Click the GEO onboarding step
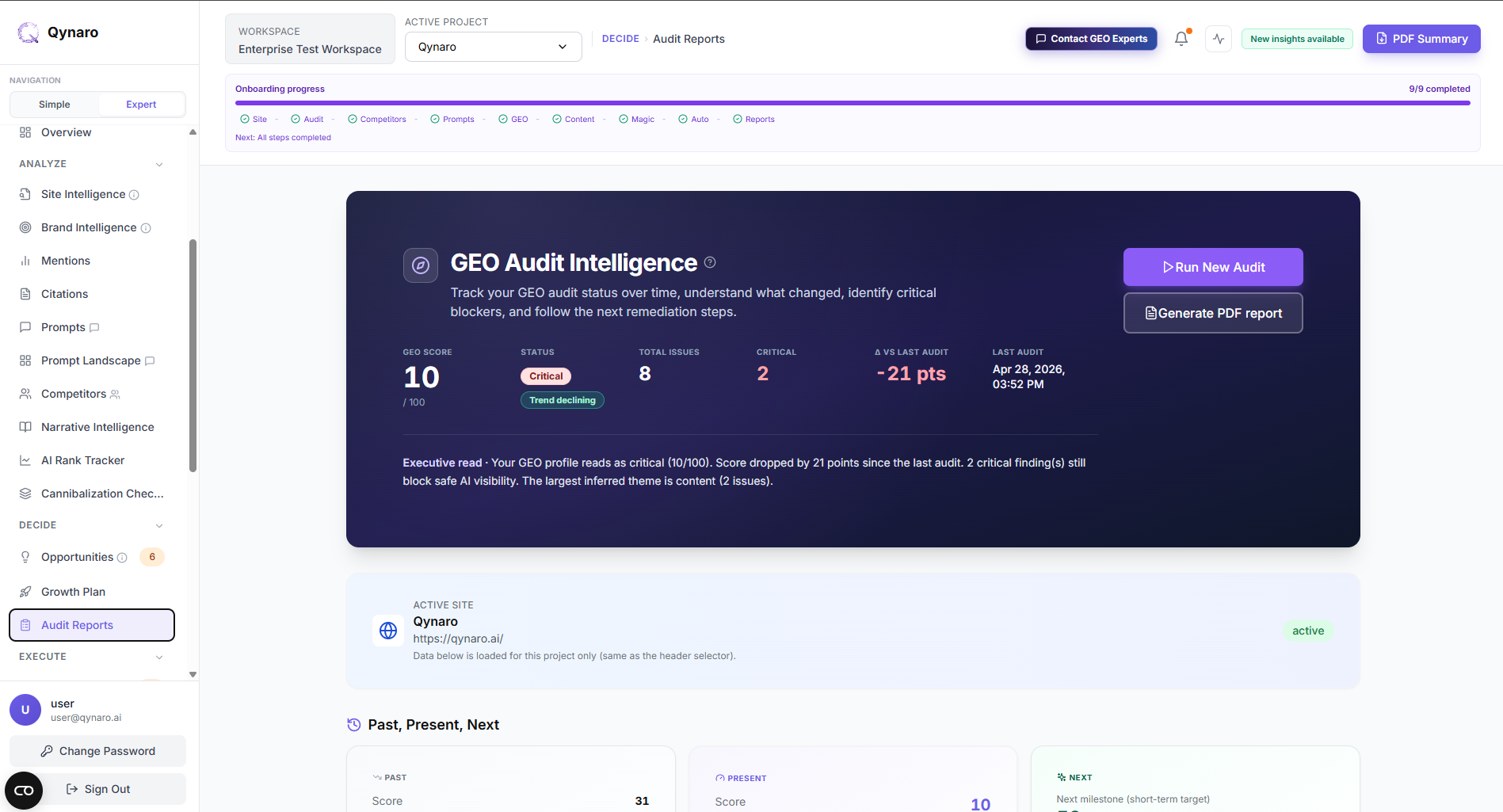This screenshot has height=812, width=1503. tap(513, 120)
